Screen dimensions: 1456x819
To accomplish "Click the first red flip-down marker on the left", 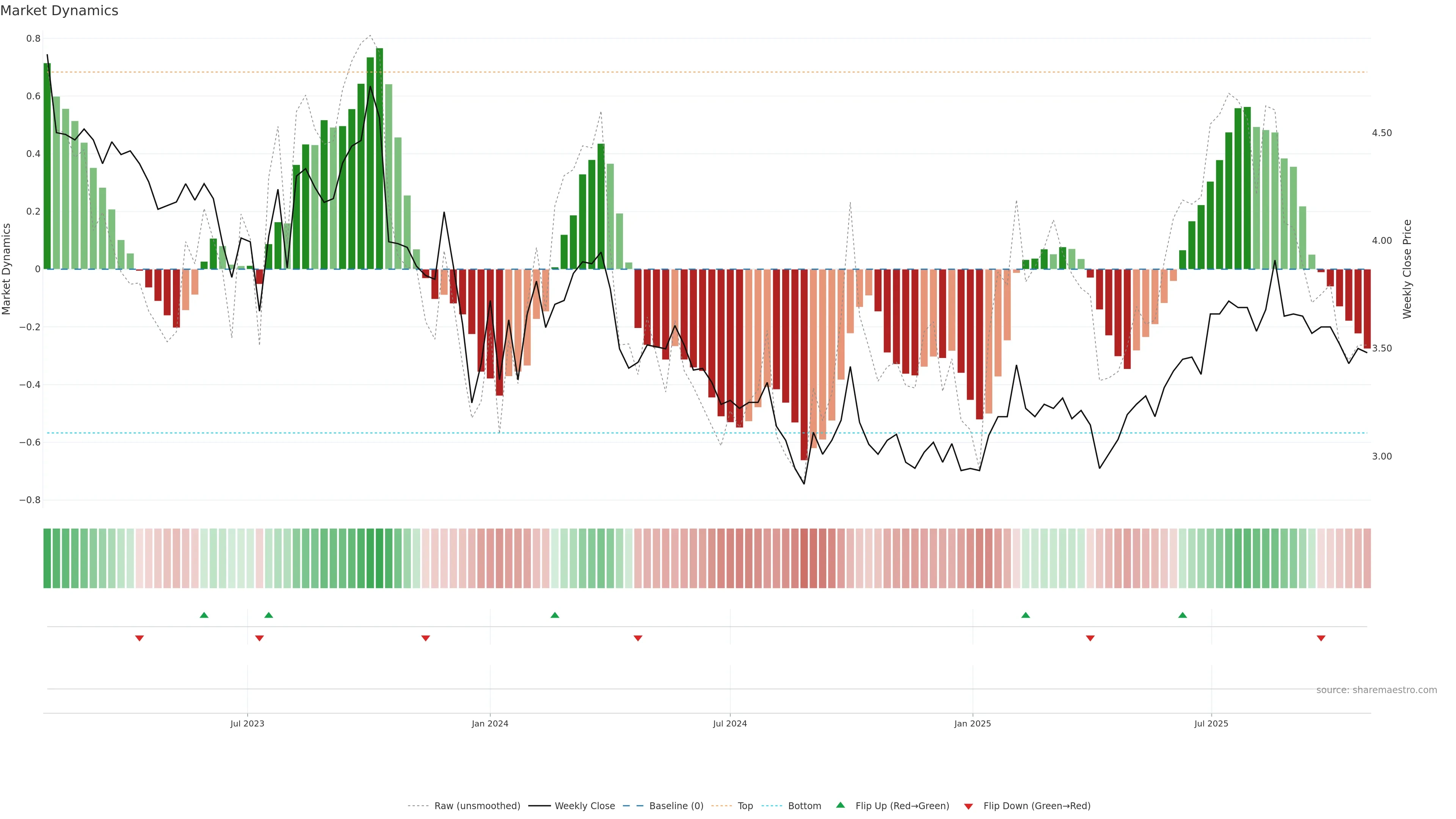I will coord(139,638).
